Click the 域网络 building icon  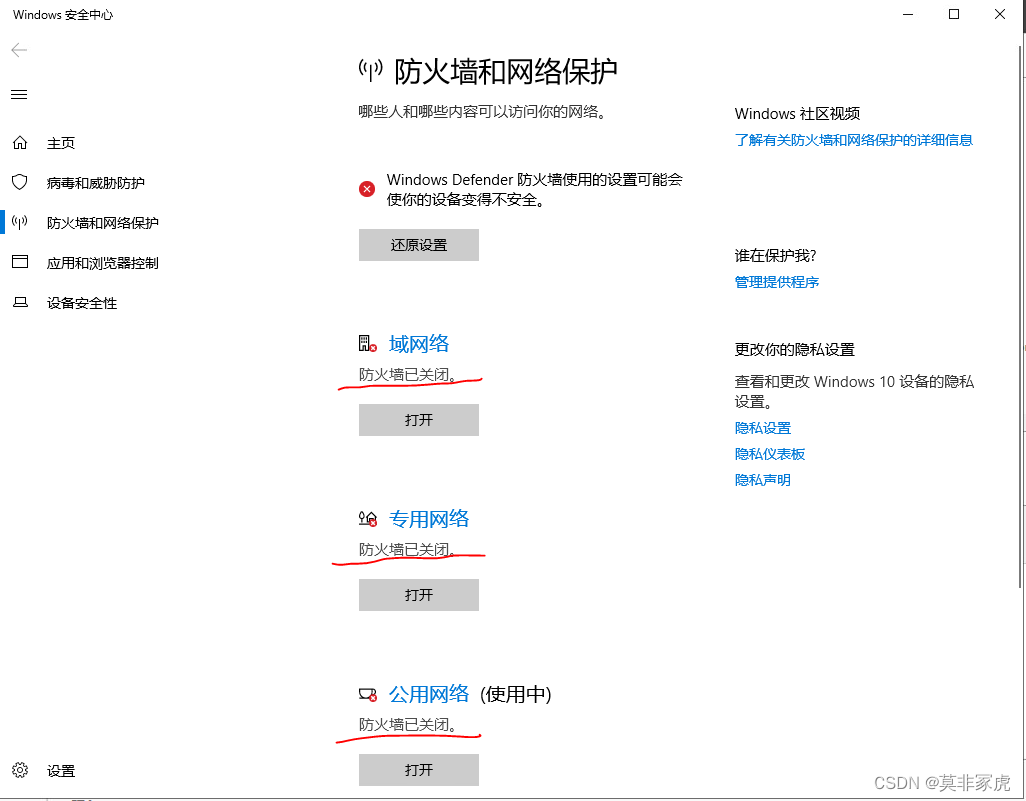368,344
